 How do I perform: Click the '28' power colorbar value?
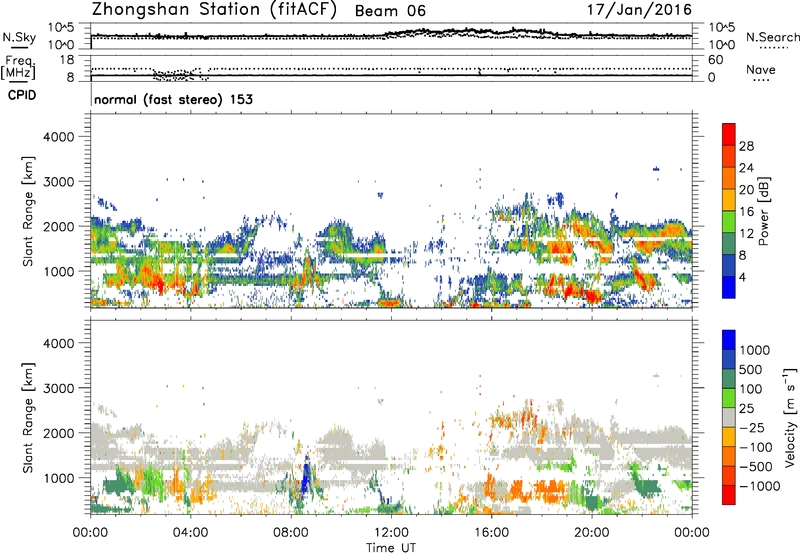coord(746,146)
